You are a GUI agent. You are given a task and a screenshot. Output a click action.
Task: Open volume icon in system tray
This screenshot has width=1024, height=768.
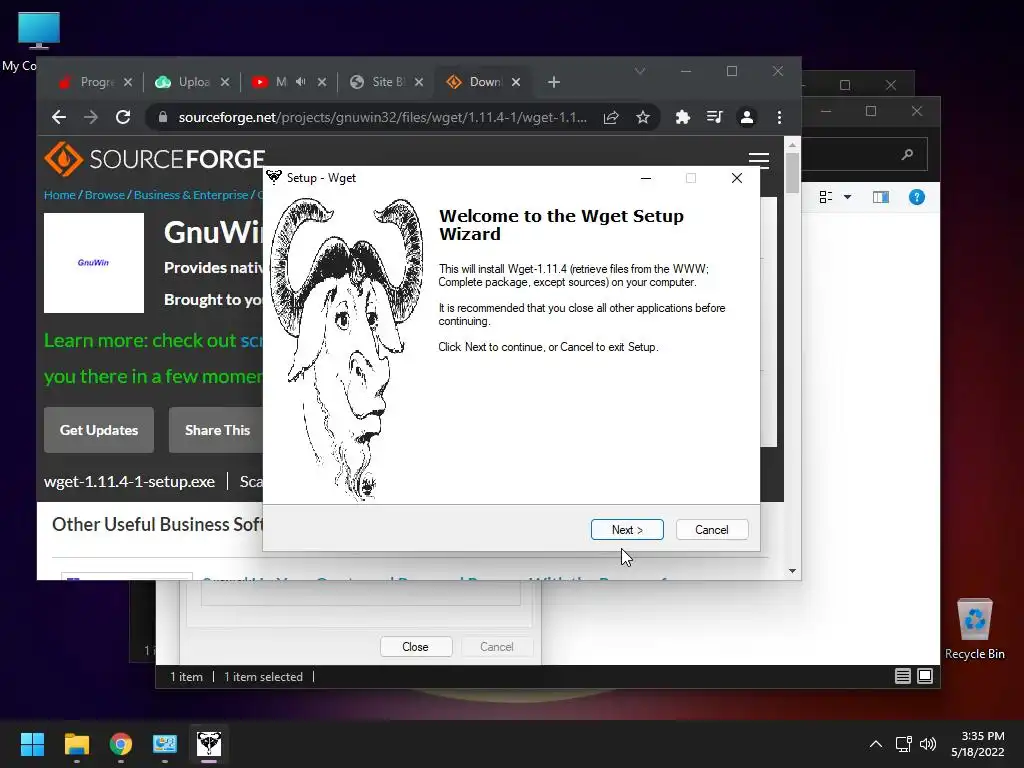[928, 744]
